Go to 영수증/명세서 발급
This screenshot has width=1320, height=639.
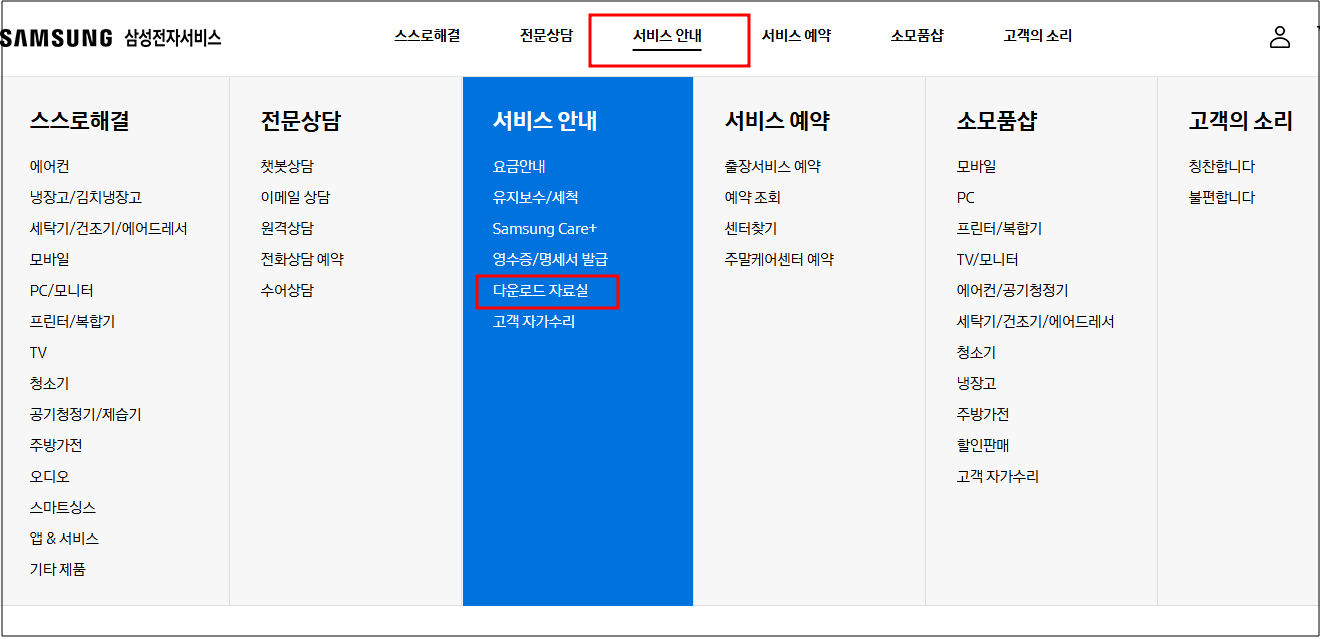pyautogui.click(x=550, y=260)
